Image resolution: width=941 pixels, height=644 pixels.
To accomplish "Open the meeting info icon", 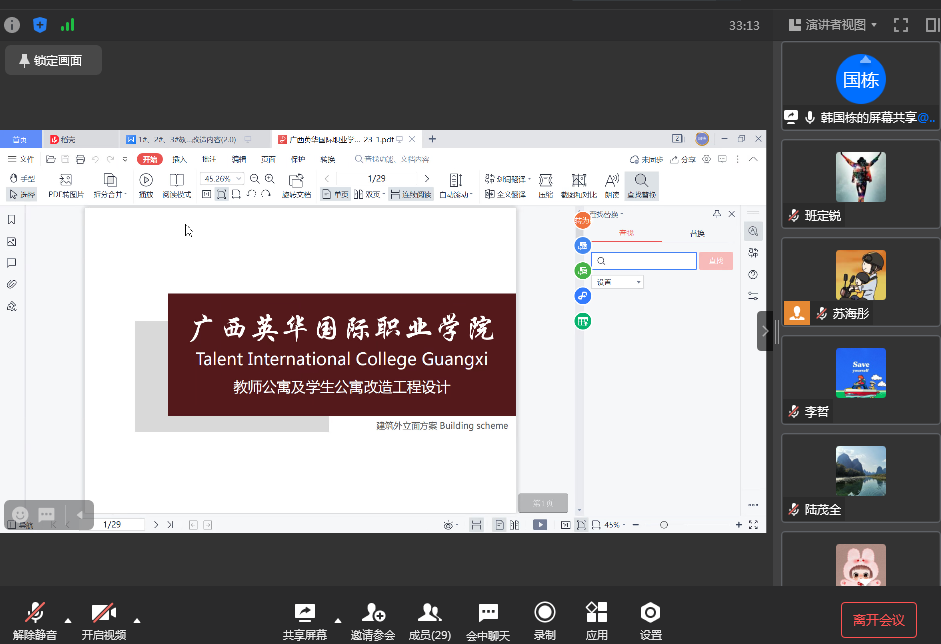I will click(x=12, y=25).
